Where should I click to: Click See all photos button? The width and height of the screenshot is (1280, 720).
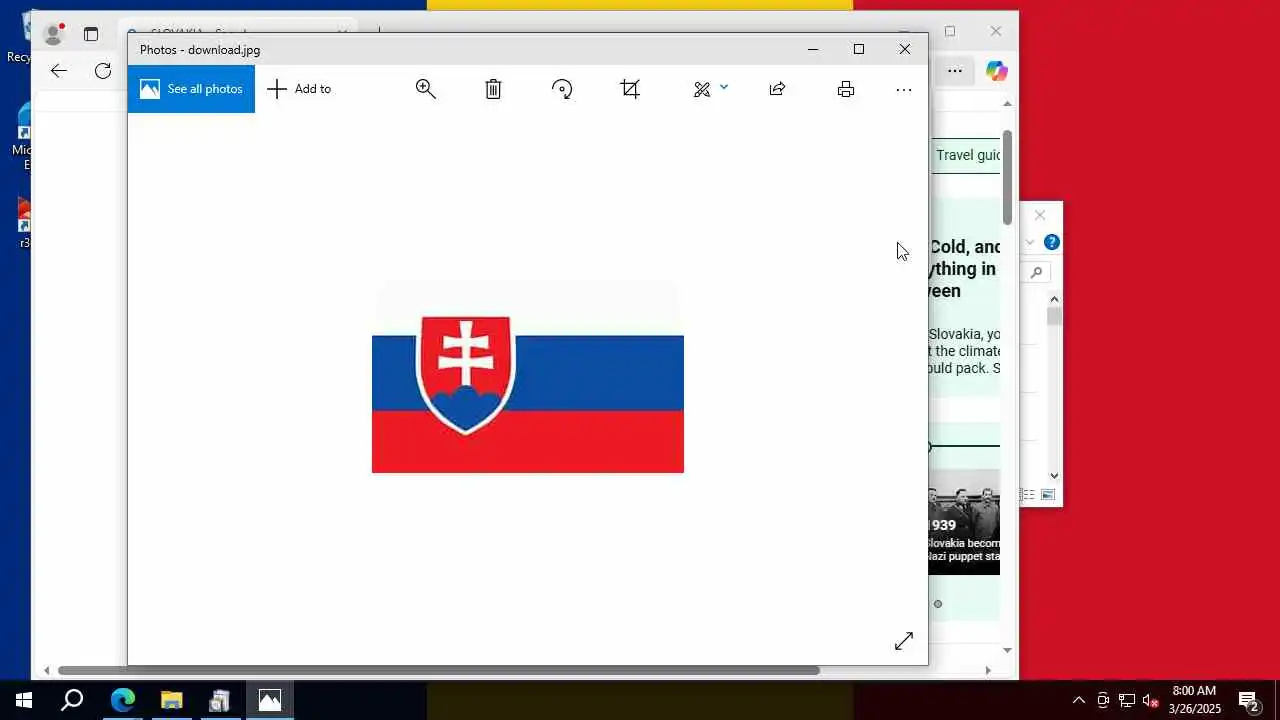tap(191, 89)
